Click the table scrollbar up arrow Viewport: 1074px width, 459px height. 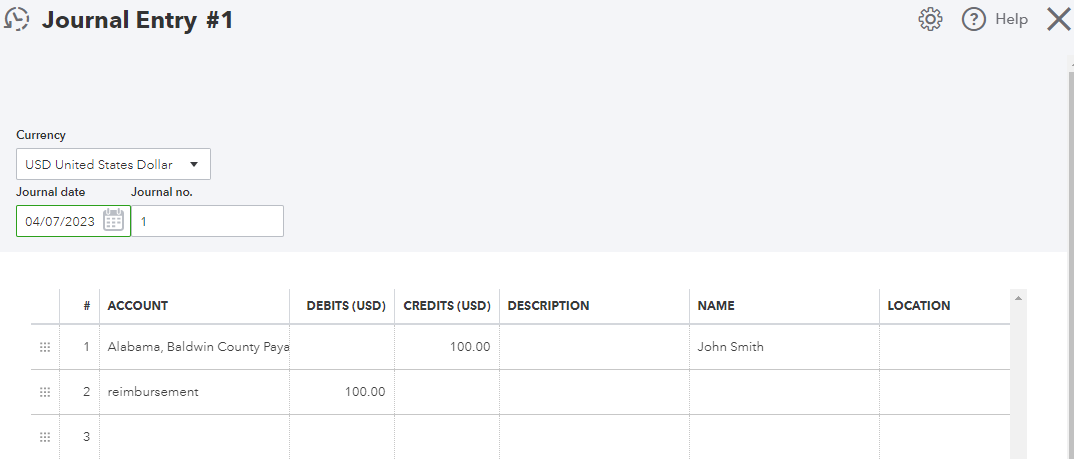(1019, 298)
